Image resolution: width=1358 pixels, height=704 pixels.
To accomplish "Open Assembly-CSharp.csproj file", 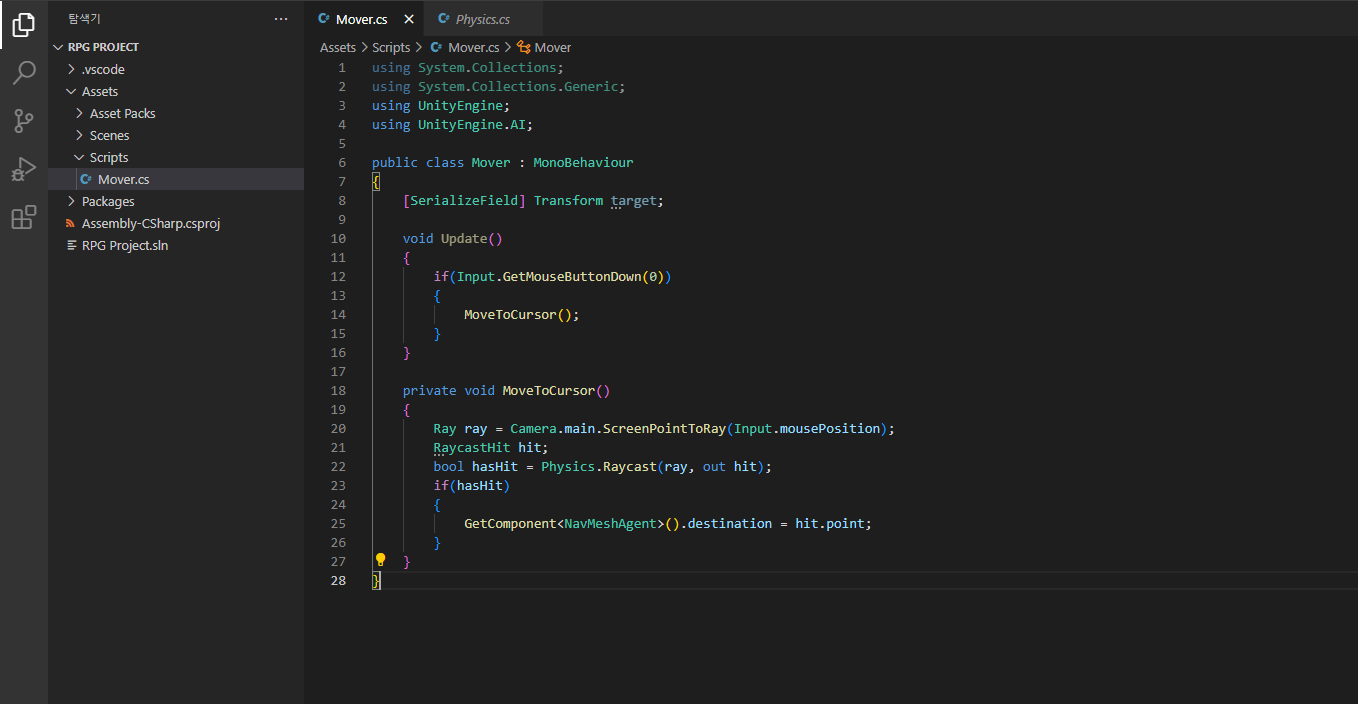I will click(x=150, y=223).
